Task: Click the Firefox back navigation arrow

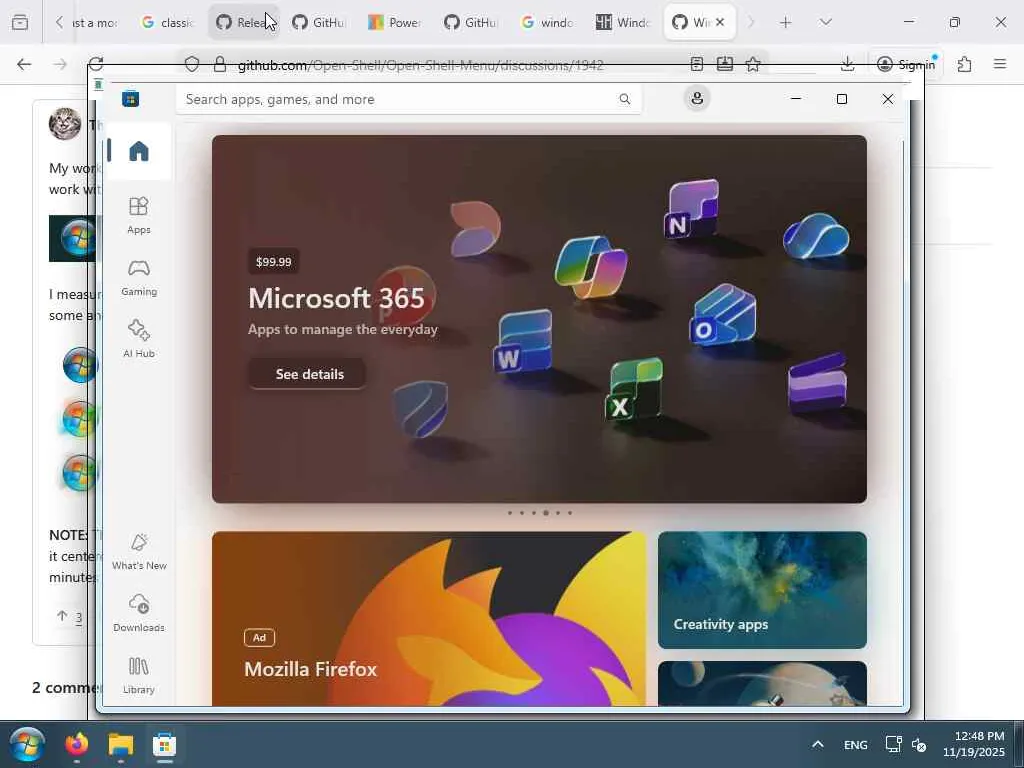Action: click(x=24, y=64)
